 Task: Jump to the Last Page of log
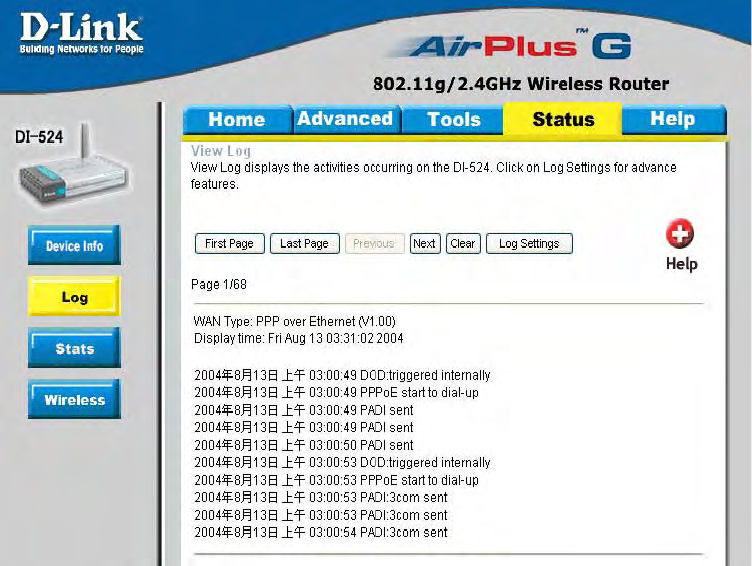pos(305,244)
